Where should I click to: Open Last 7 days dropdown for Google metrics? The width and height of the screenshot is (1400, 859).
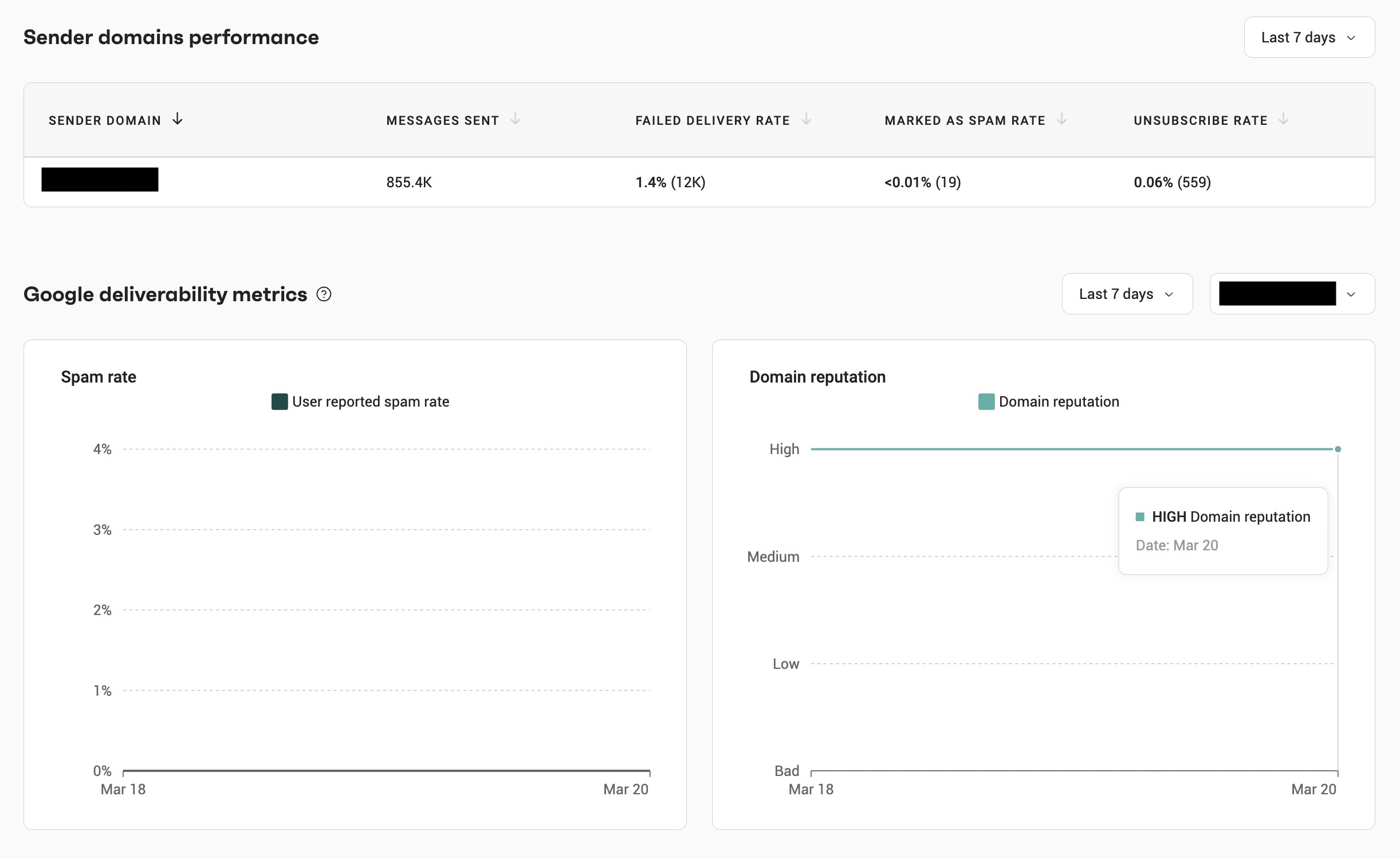coord(1127,294)
